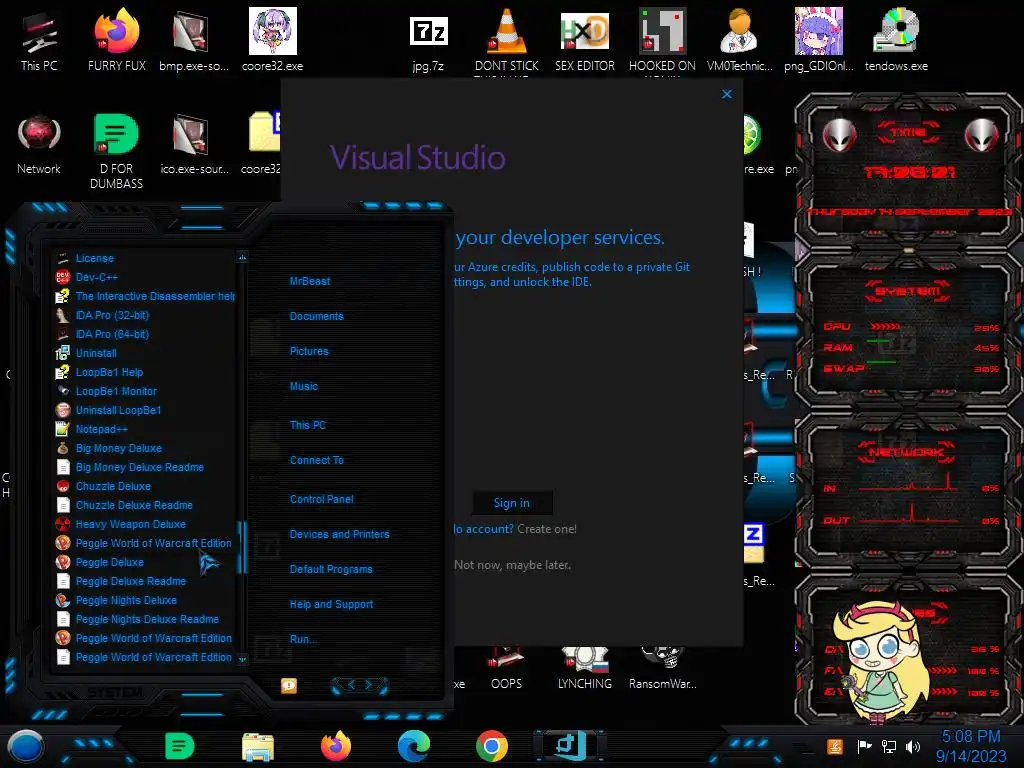Select Run... in start menu
Viewport: 1024px width, 768px height.
(303, 639)
